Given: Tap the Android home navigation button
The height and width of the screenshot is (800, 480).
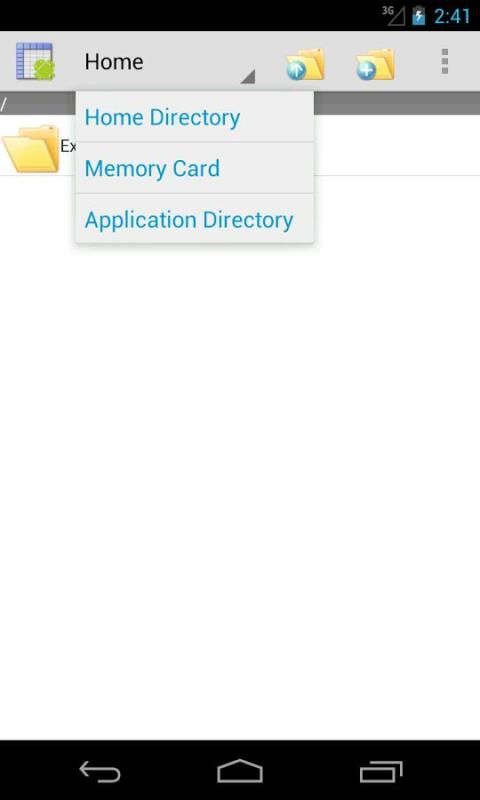Looking at the screenshot, I should click(x=240, y=771).
